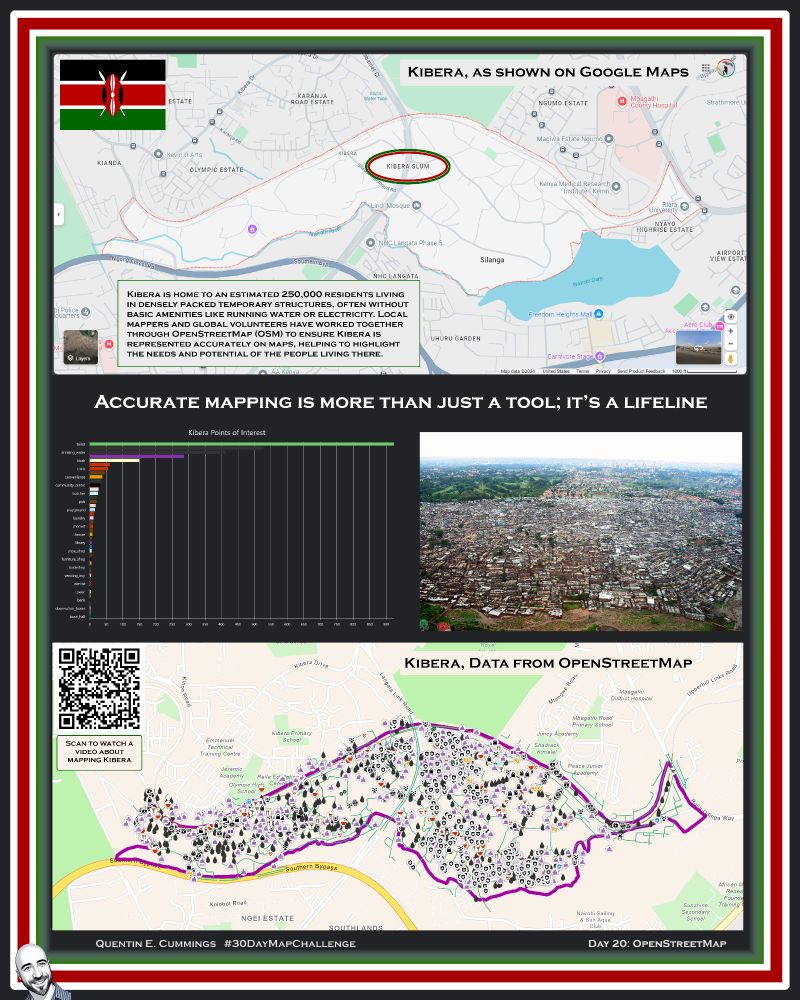Click Send Product Feedback link
This screenshot has width=800, height=1000.
[641, 371]
